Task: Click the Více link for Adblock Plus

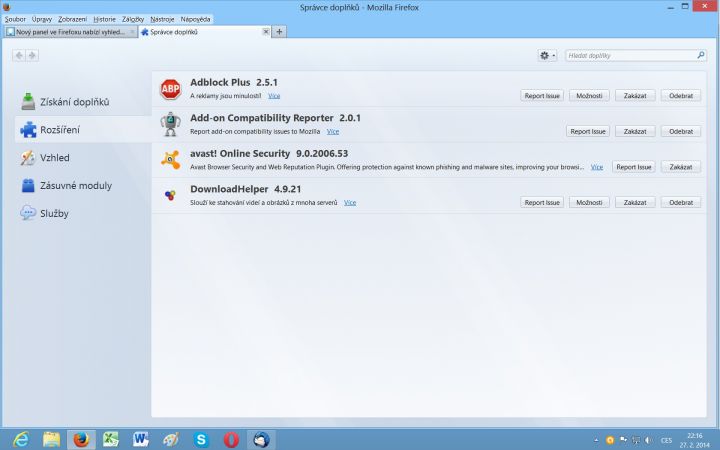Action: pyautogui.click(x=274, y=96)
